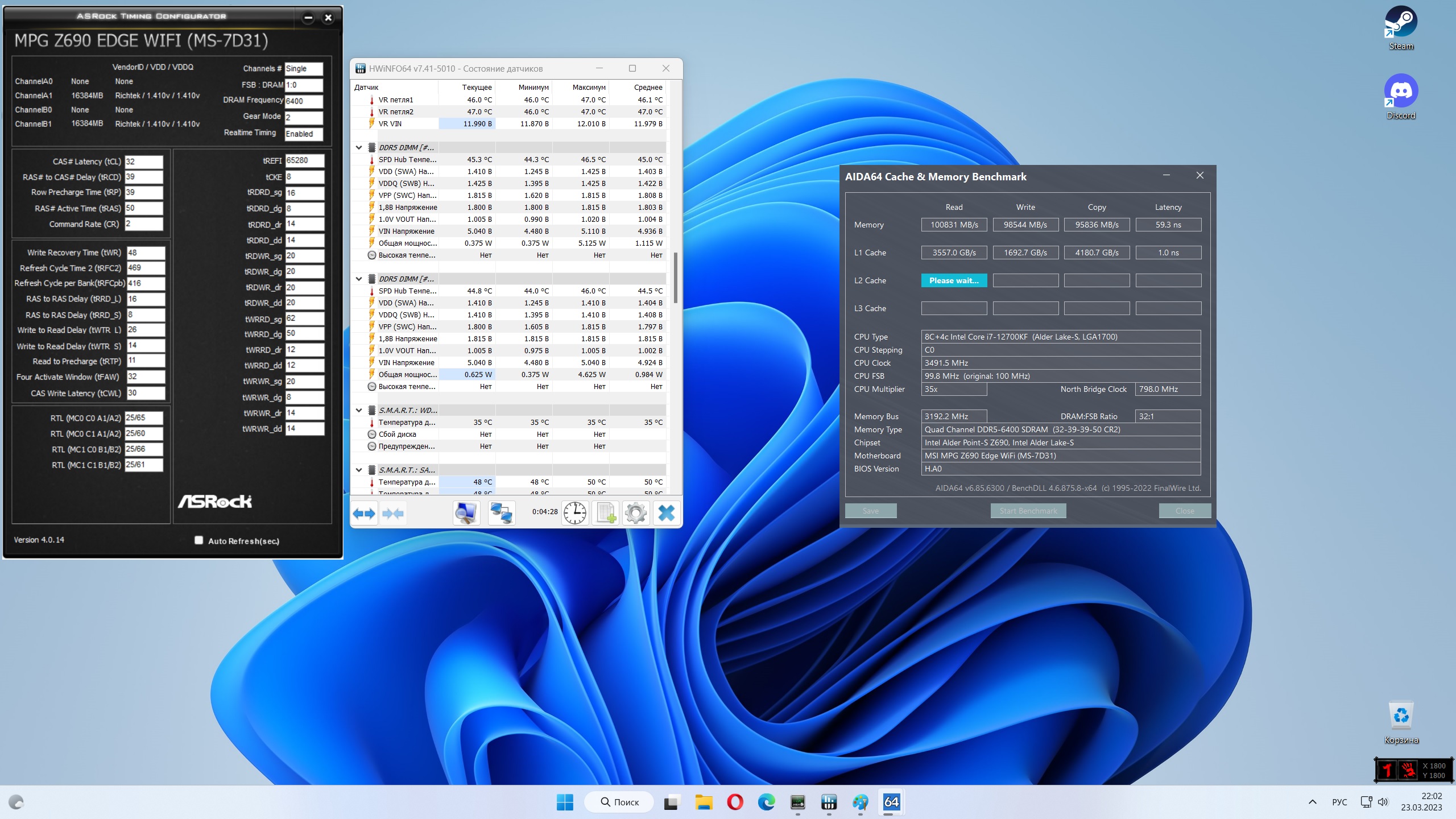Open Opera browser from taskbar
Image resolution: width=1456 pixels, height=819 pixels.
pyautogui.click(x=735, y=803)
